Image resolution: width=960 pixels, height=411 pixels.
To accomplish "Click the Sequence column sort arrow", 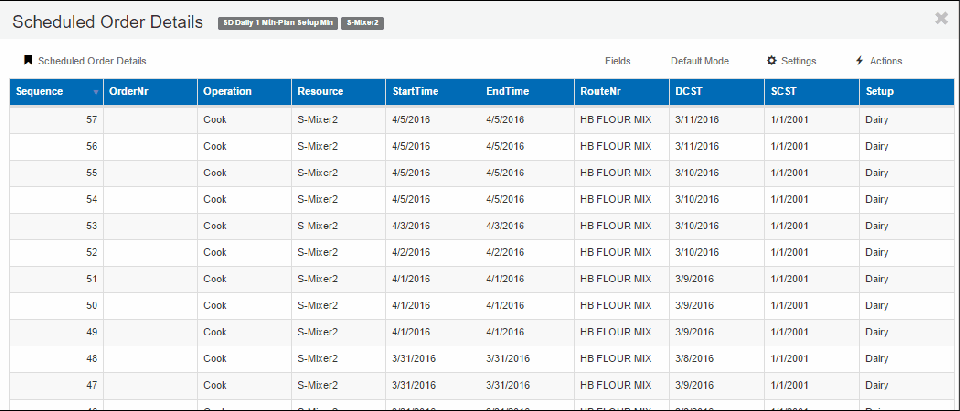I will 96,92.
